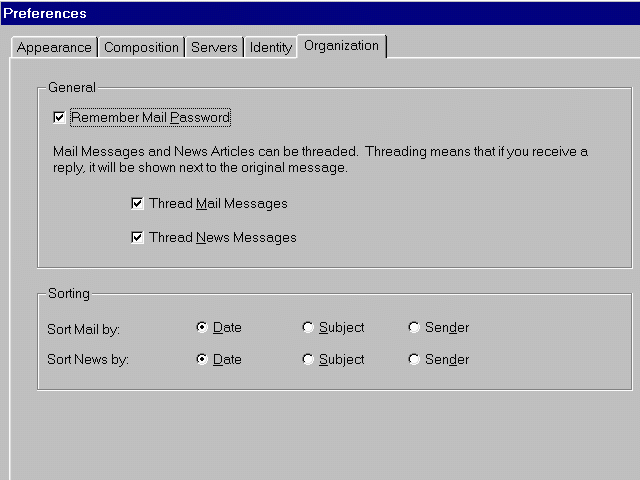
Task: Click the Organization tab
Action: (341, 45)
